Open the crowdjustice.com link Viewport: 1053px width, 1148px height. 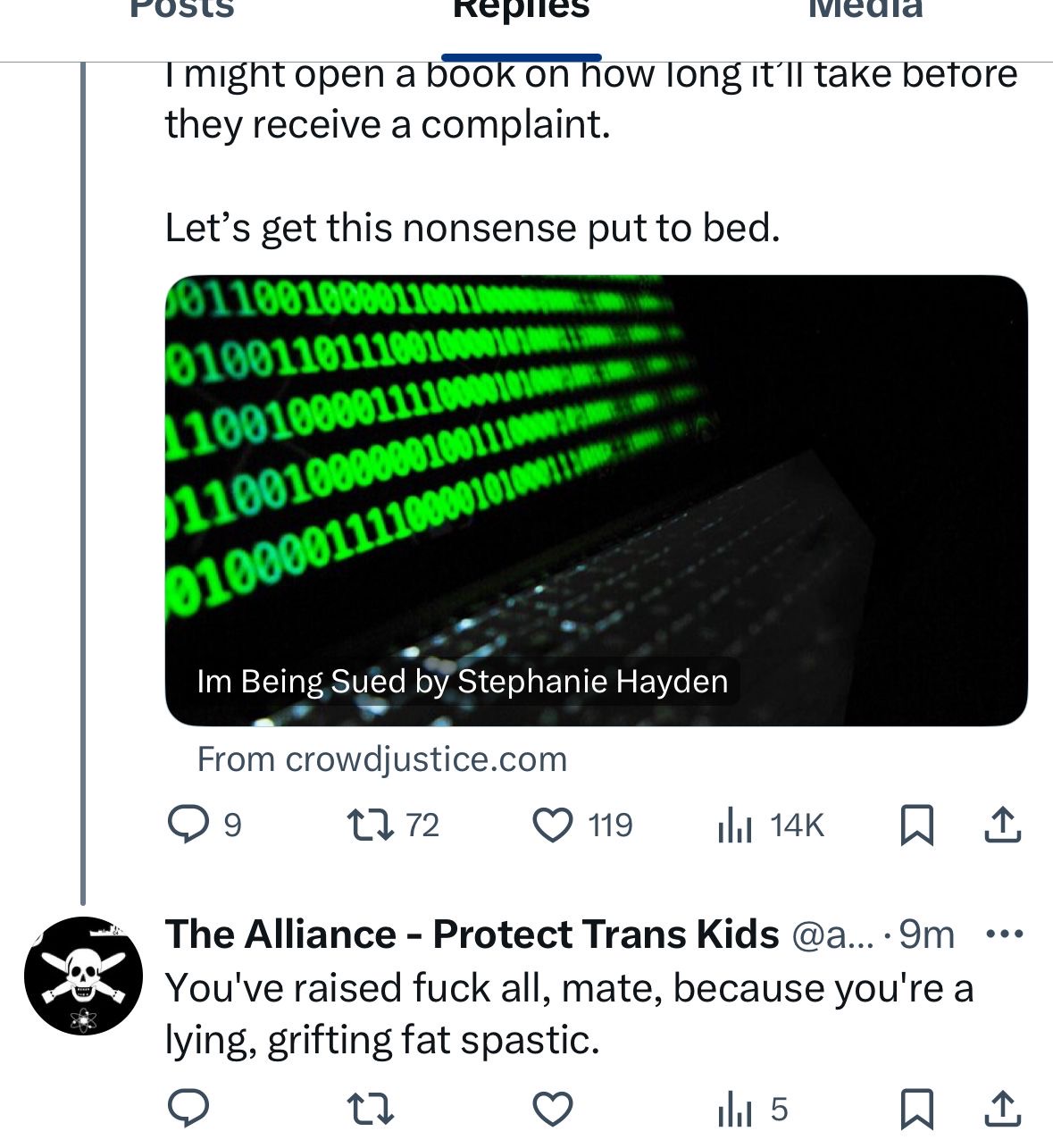pyautogui.click(x=382, y=759)
